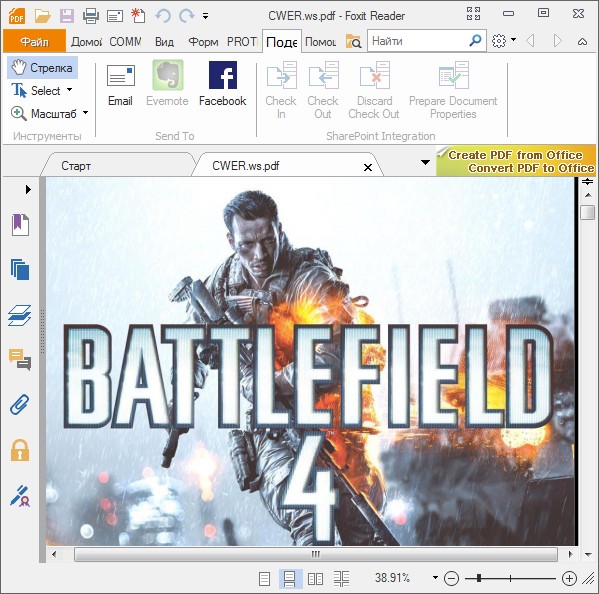Open the Comments panel icon
This screenshot has height=594, width=599.
click(x=20, y=359)
